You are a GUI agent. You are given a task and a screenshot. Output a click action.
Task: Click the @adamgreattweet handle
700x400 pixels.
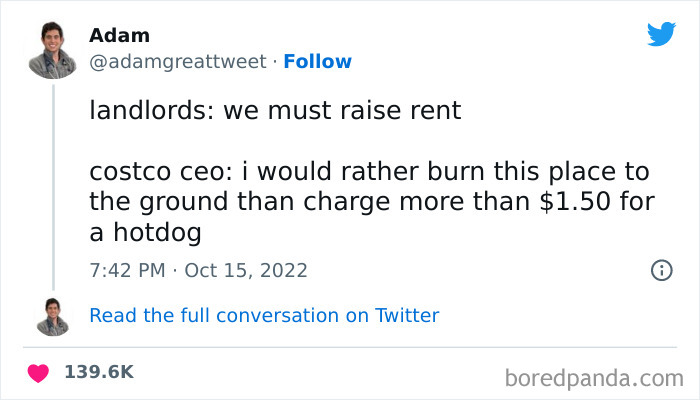click(179, 62)
